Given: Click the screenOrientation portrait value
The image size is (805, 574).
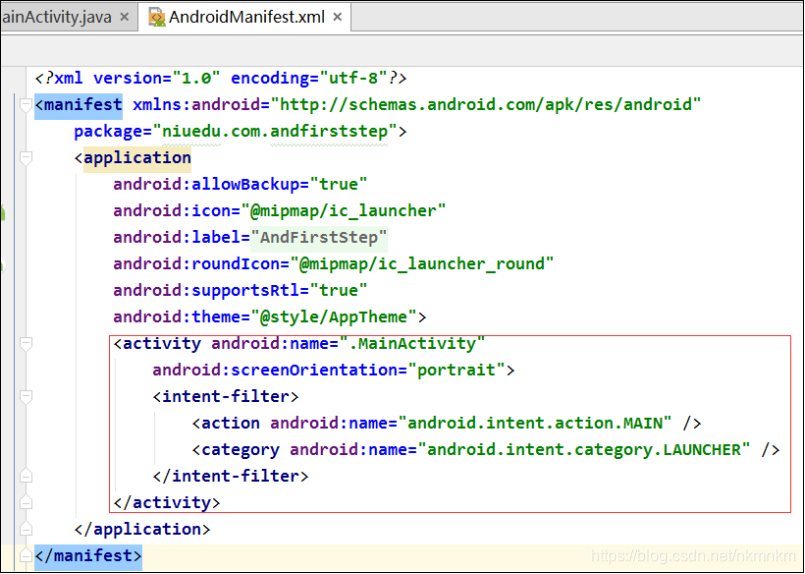Looking at the screenshot, I should click(x=456, y=370).
